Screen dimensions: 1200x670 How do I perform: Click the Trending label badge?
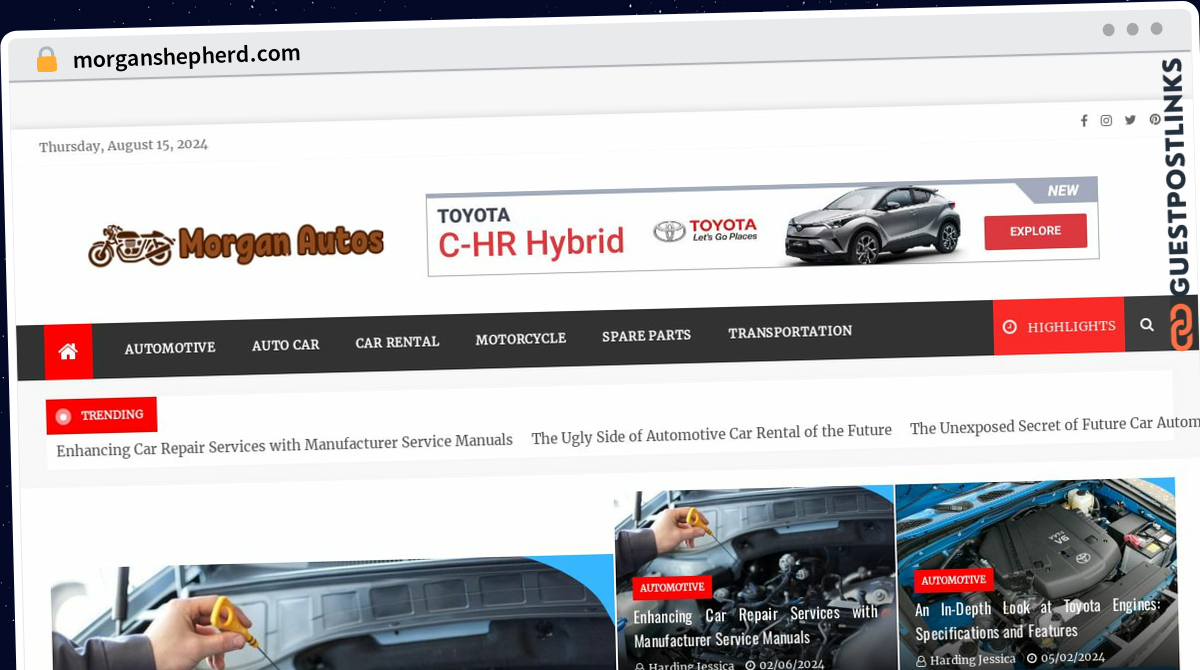[x=102, y=415]
